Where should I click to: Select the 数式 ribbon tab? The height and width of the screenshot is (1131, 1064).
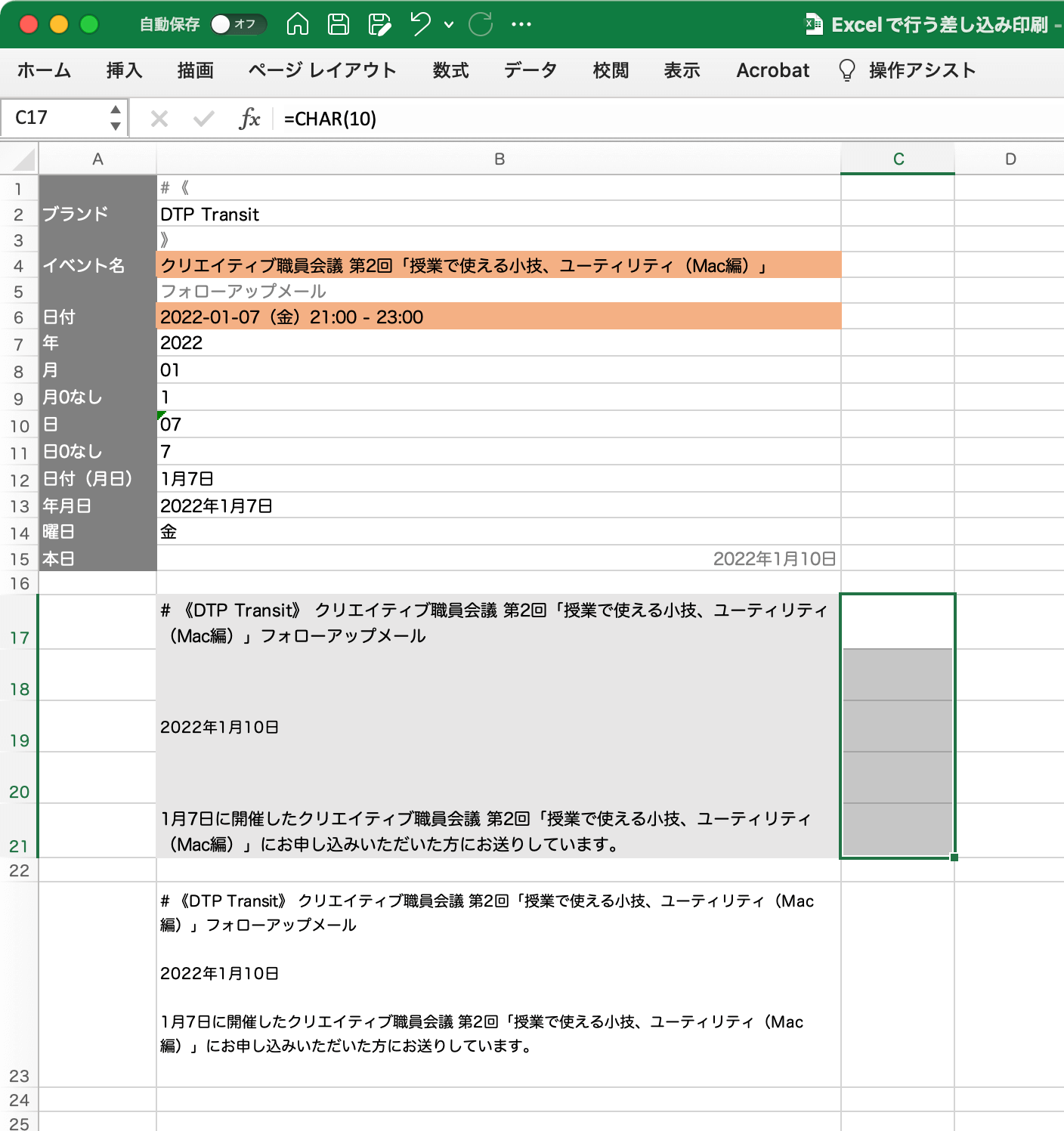[451, 70]
